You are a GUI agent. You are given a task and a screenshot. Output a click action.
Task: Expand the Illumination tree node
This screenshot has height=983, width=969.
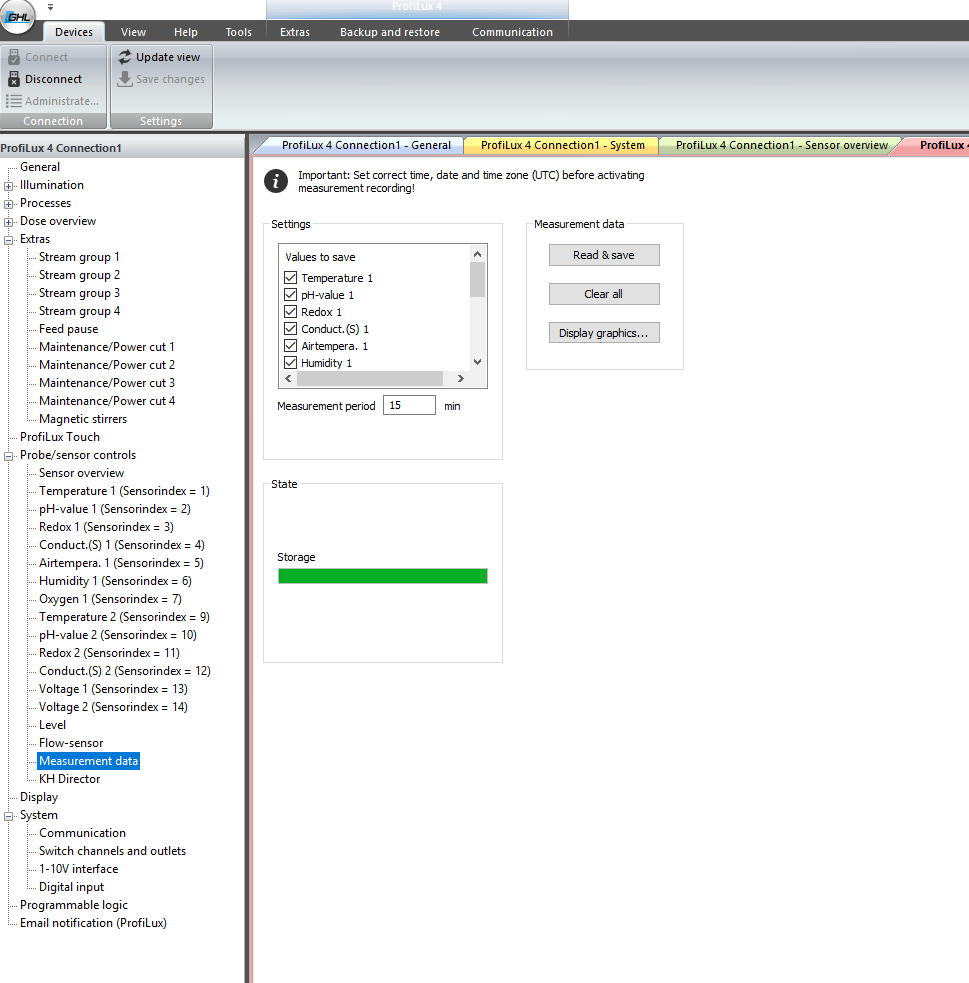click(8, 186)
